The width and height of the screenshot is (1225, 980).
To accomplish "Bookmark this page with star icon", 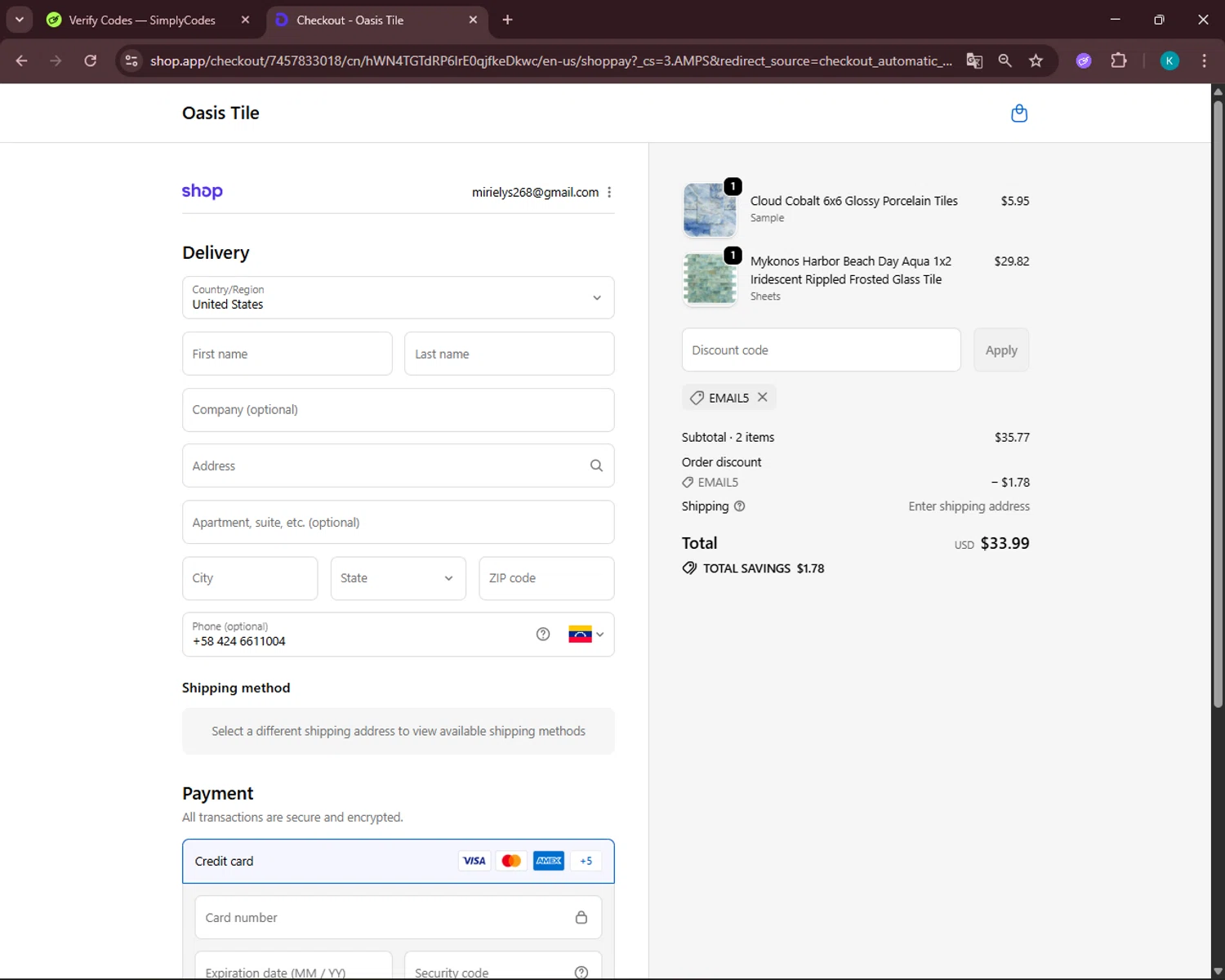I will click(x=1036, y=60).
